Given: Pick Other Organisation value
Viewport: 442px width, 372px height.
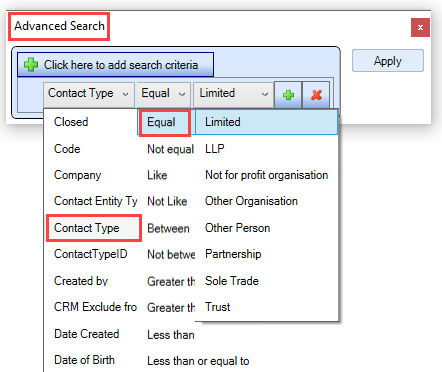Looking at the screenshot, I should point(251,201).
